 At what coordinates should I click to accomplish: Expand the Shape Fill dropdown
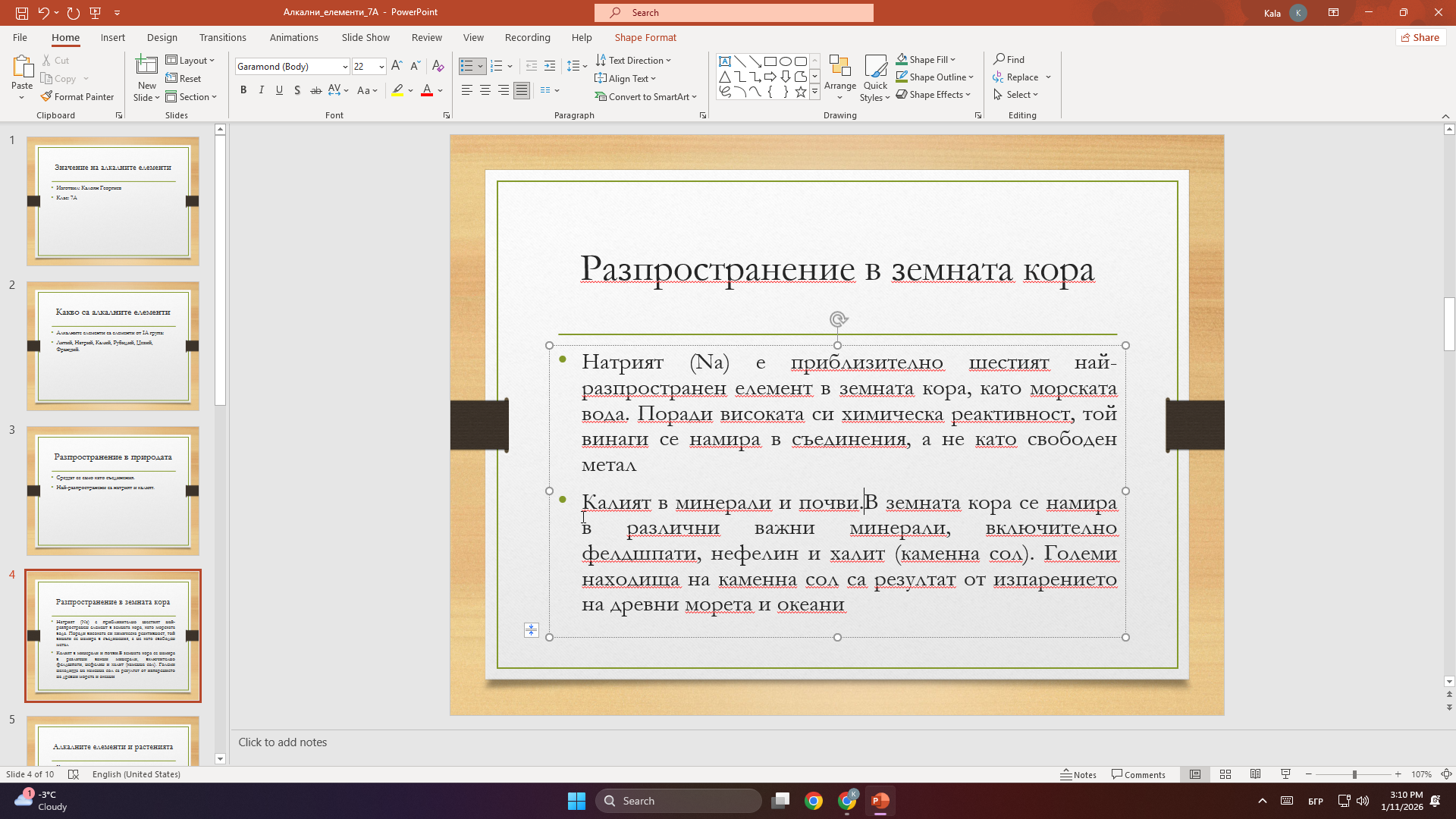(953, 59)
